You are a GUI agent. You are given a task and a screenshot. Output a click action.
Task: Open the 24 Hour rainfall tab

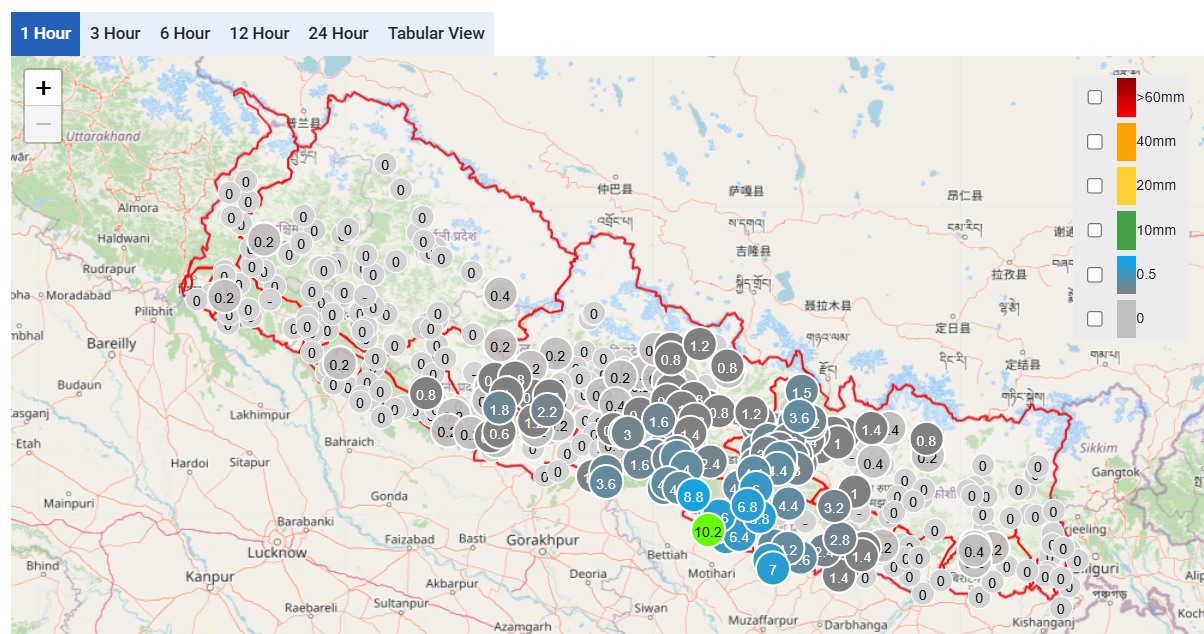tap(338, 33)
